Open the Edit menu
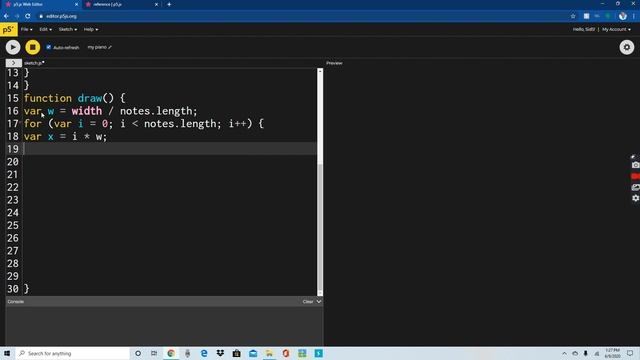Image resolution: width=640 pixels, height=360 pixels. click(x=45, y=29)
